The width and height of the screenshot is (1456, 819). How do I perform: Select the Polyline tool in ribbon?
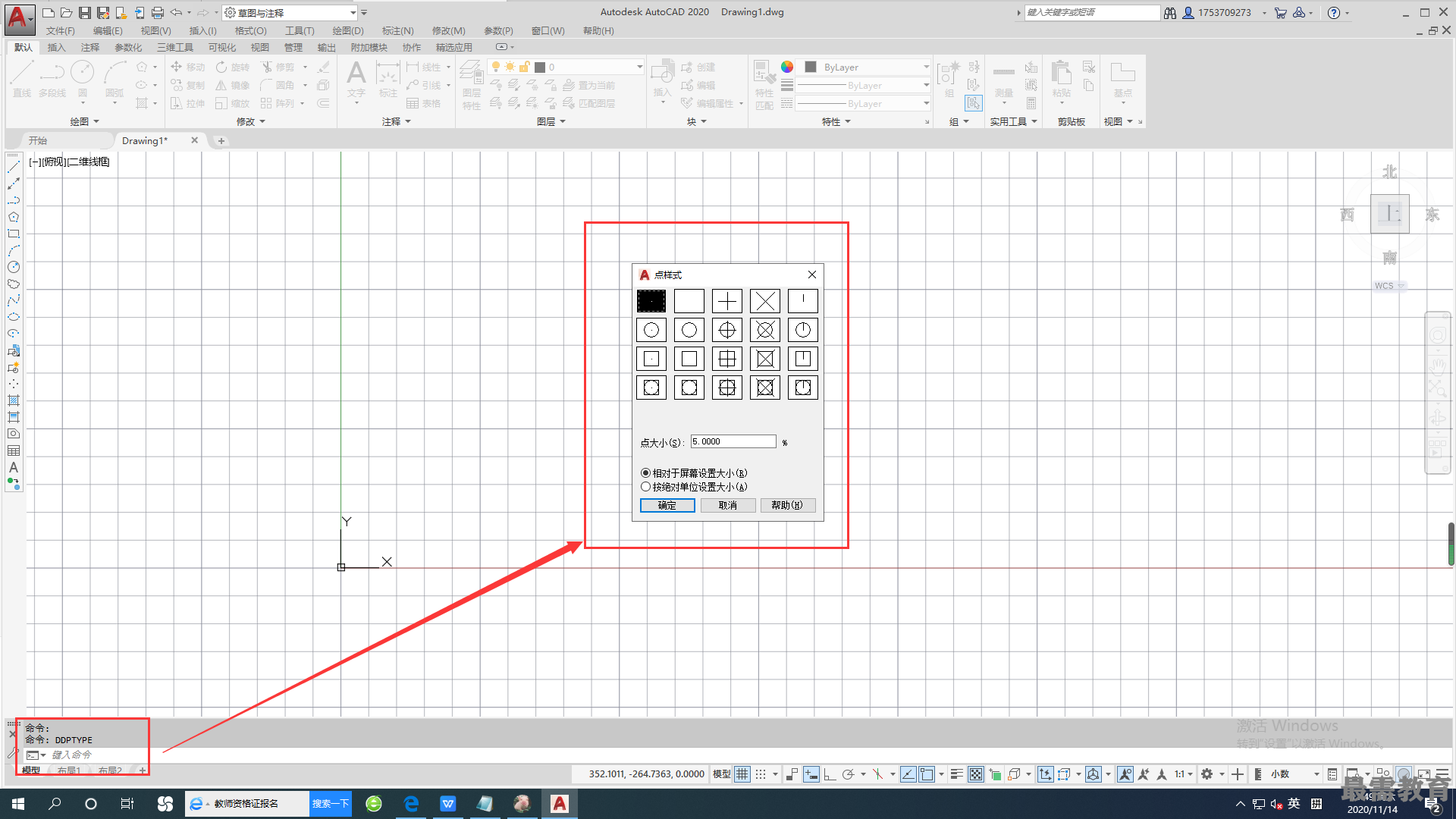(x=52, y=80)
